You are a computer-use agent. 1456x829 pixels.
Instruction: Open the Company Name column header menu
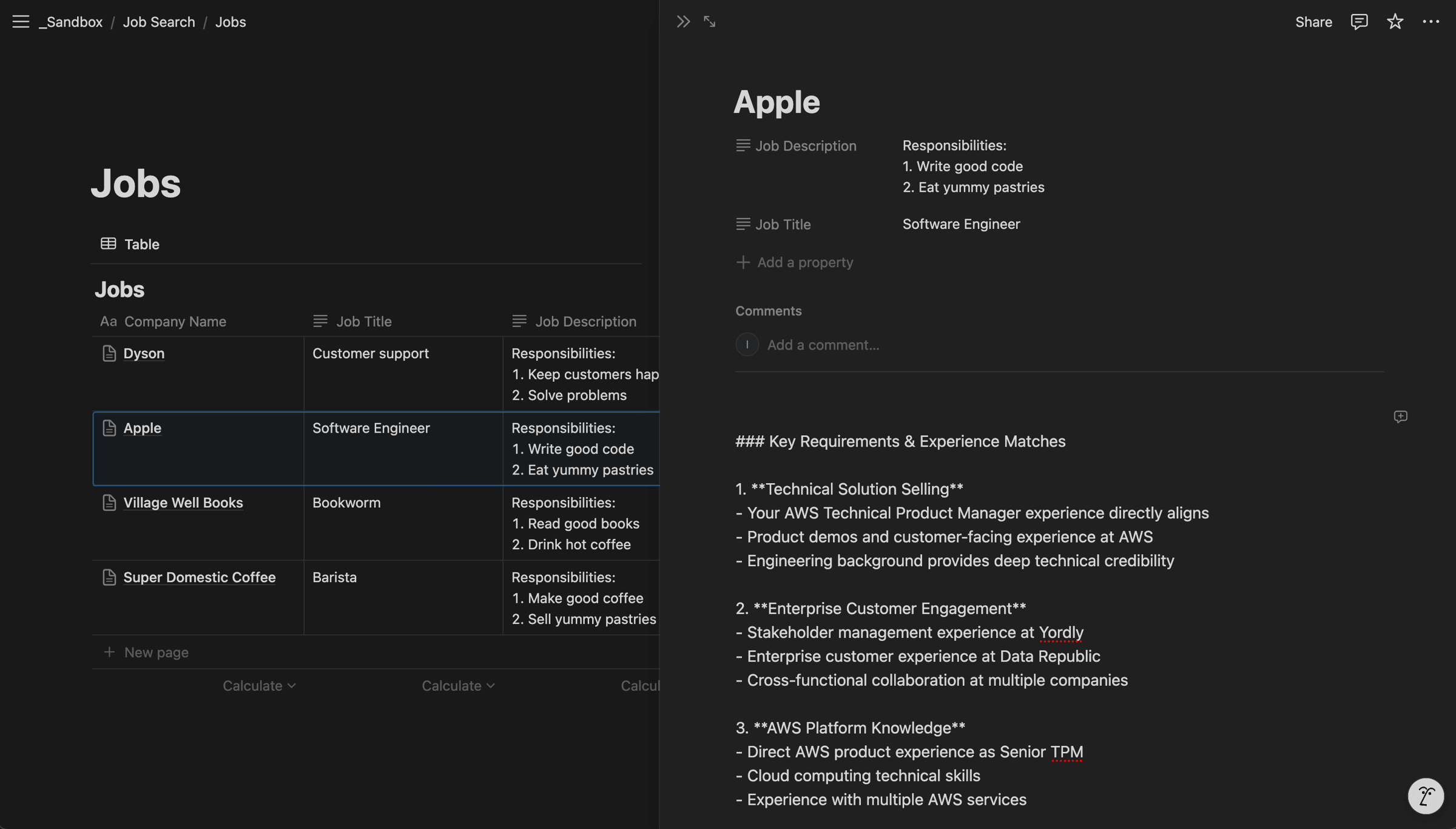pos(198,321)
